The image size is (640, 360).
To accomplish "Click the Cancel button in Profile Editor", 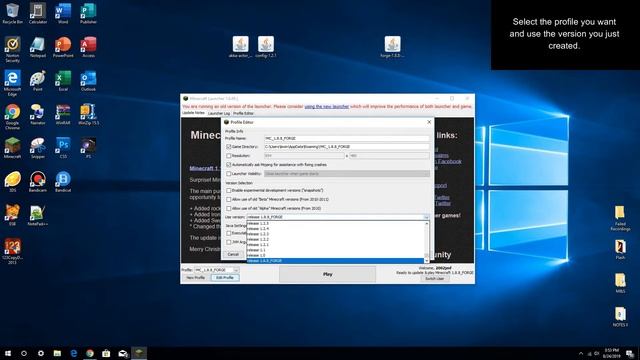I will (233, 254).
